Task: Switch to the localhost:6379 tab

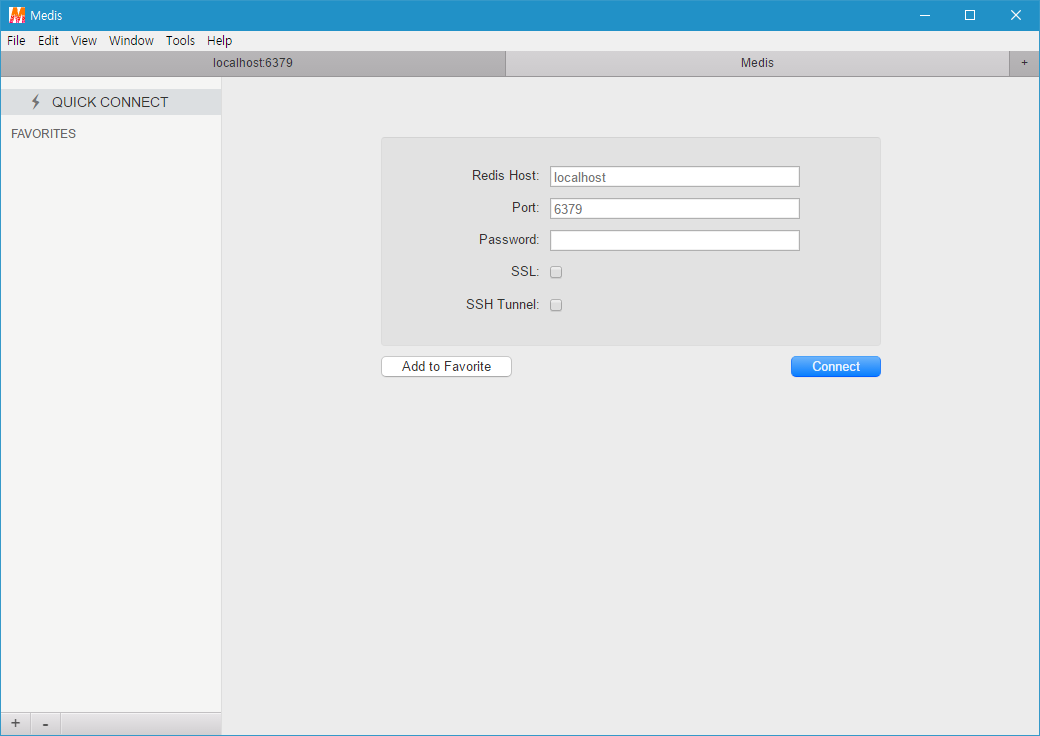Action: point(253,63)
